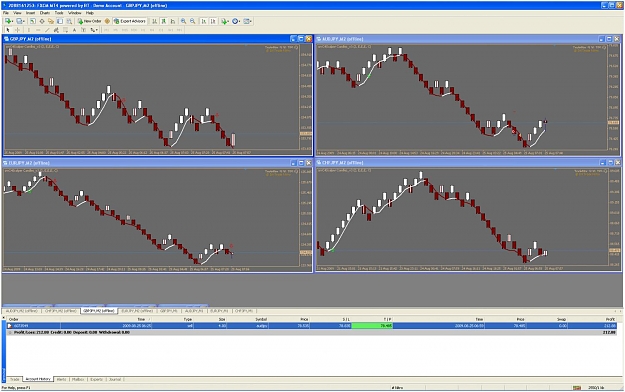Launch MetaEditor from the toolbar icon
625x392 pixels.
pos(107,21)
